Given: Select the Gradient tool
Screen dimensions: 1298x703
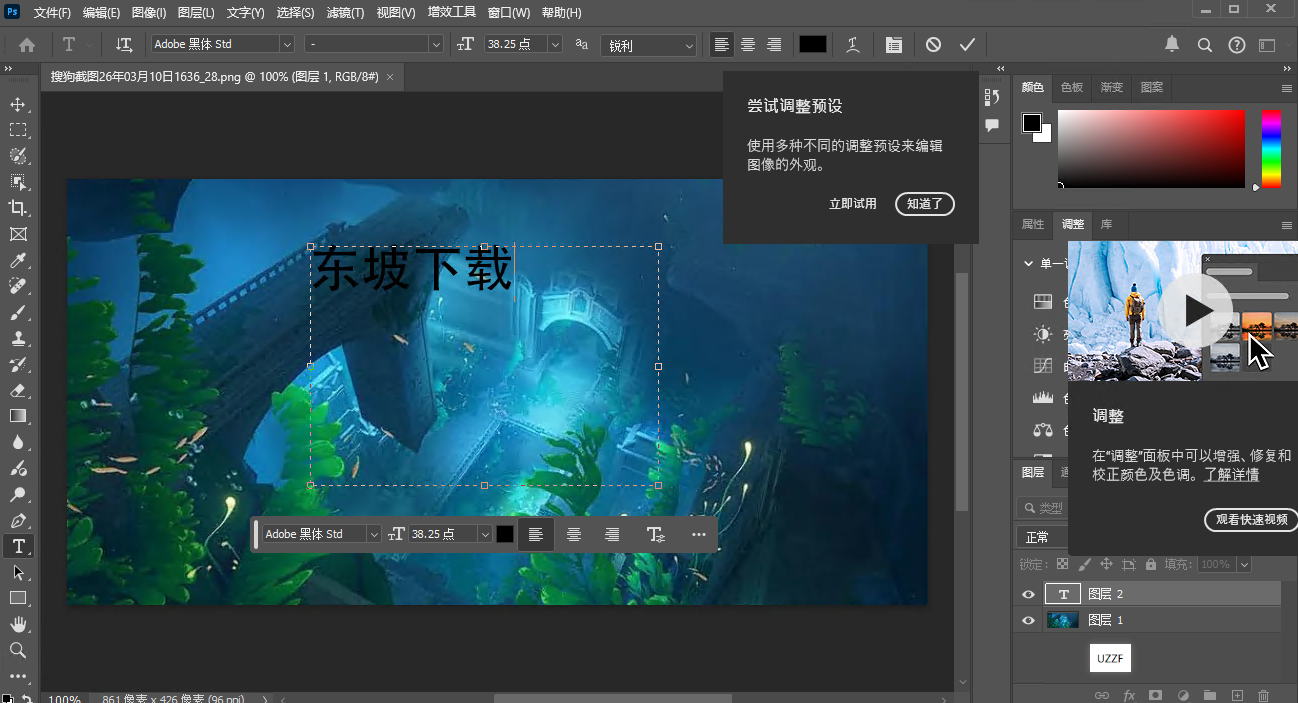Looking at the screenshot, I should coord(18,416).
